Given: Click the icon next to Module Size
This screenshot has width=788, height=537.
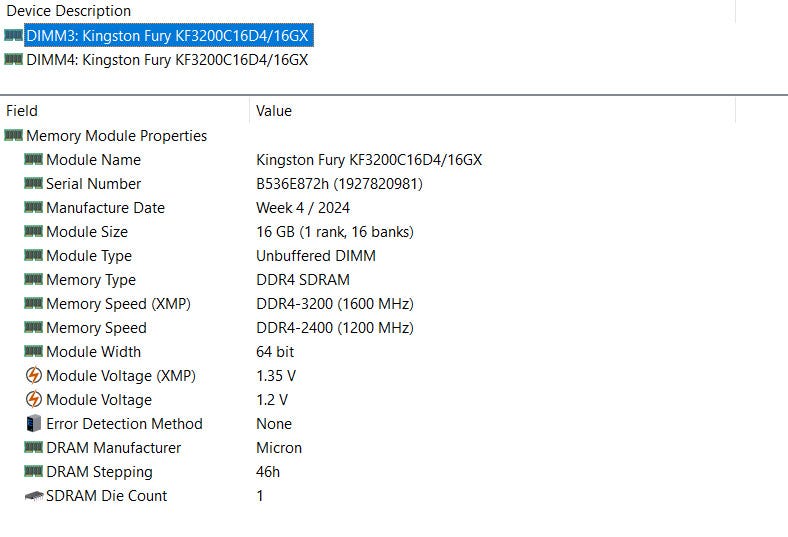Looking at the screenshot, I should click(33, 231).
